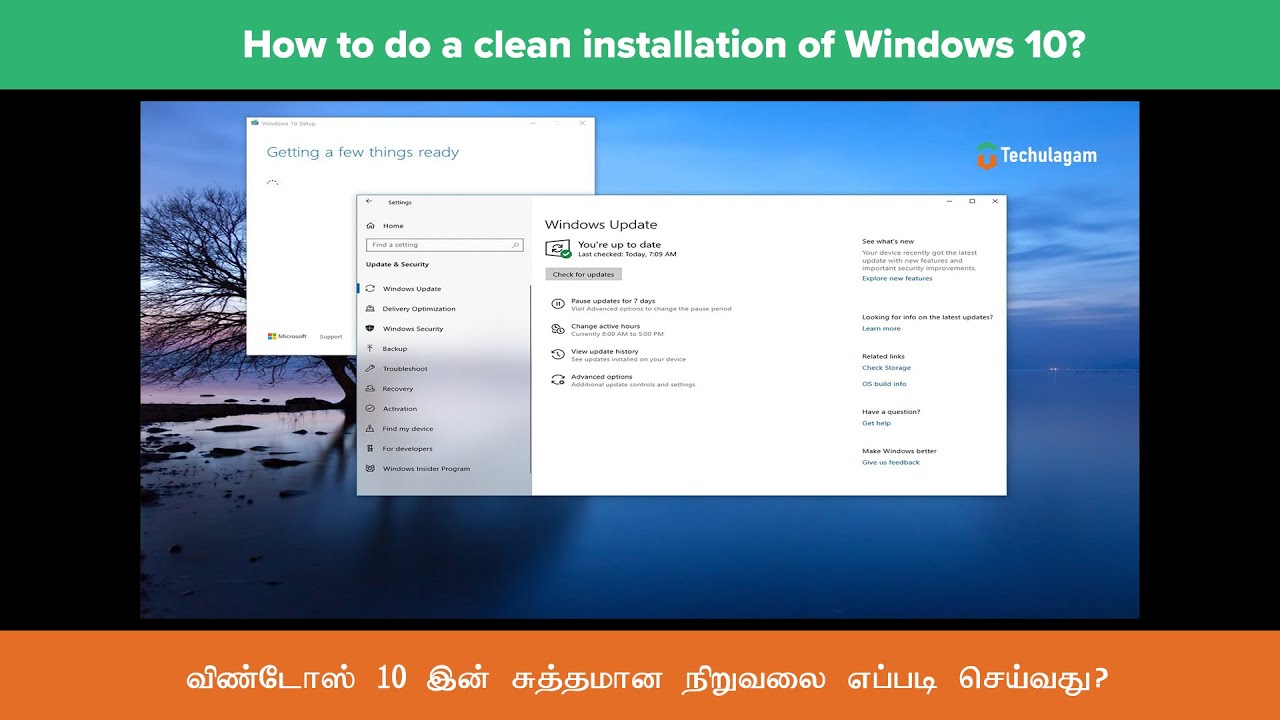Click the Get help link
The image size is (1280, 720).
876,423
